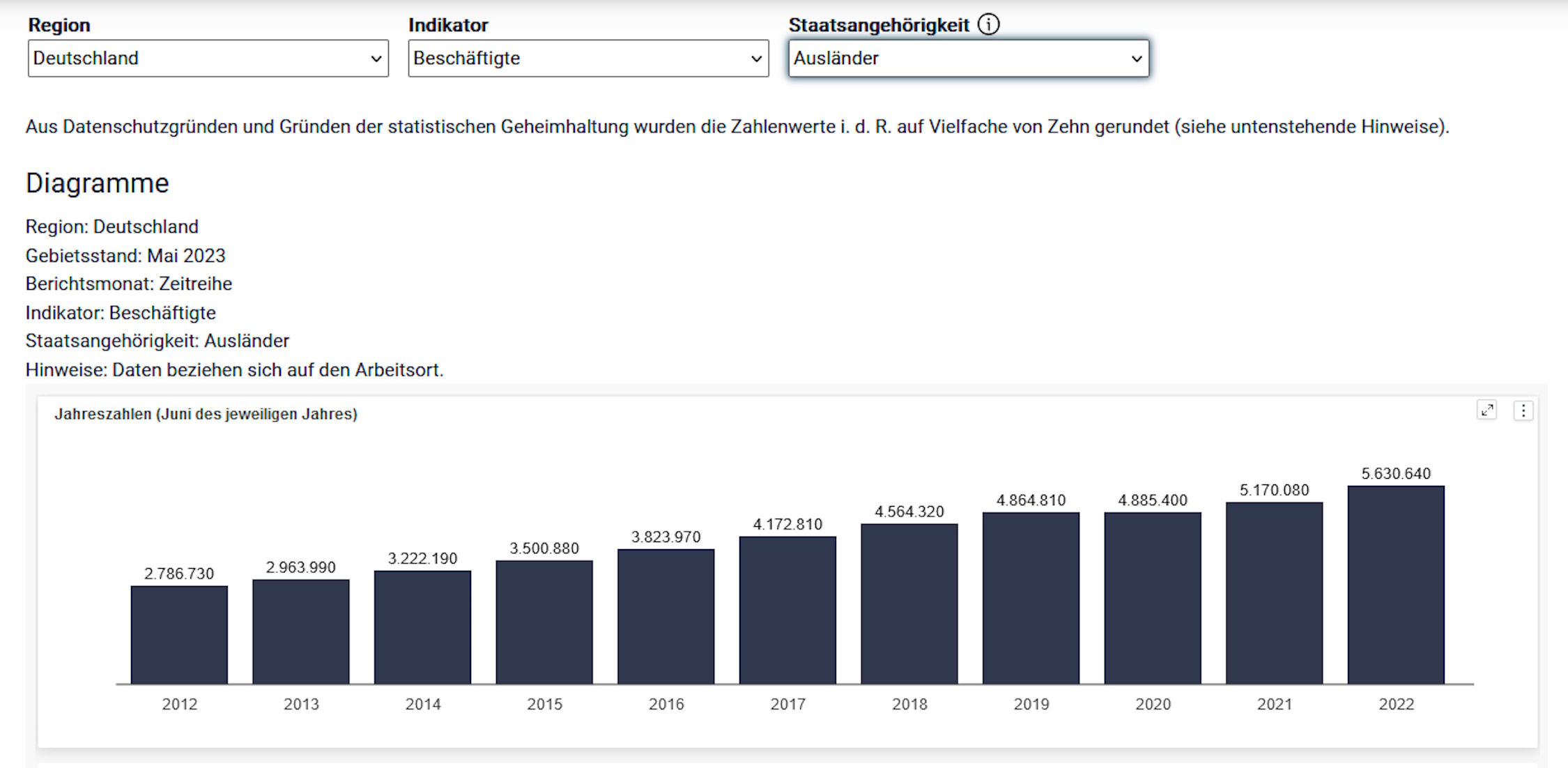
Task: Open the Region dropdown showing Deutschland
Action: (x=208, y=58)
